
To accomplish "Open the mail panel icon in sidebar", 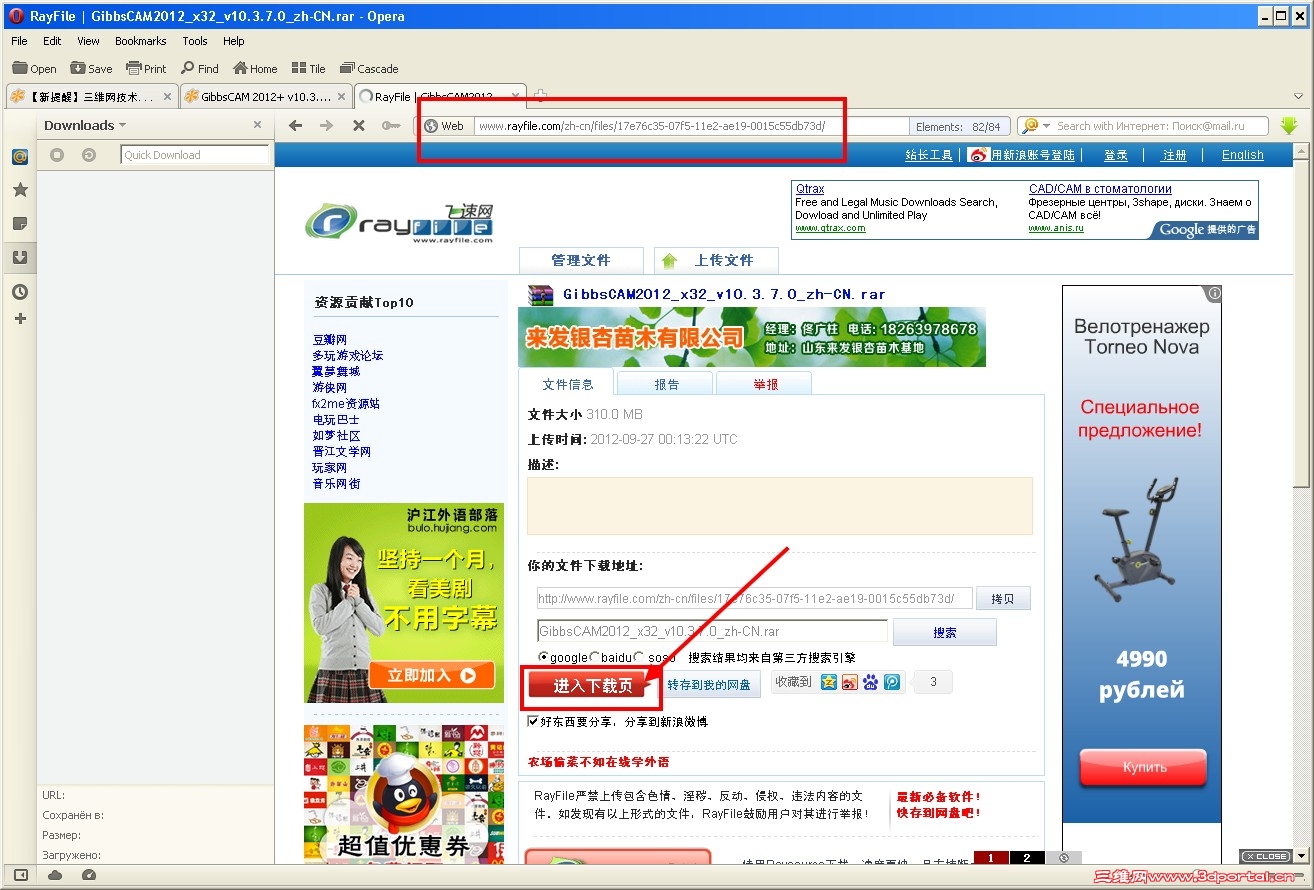I will pos(19,157).
